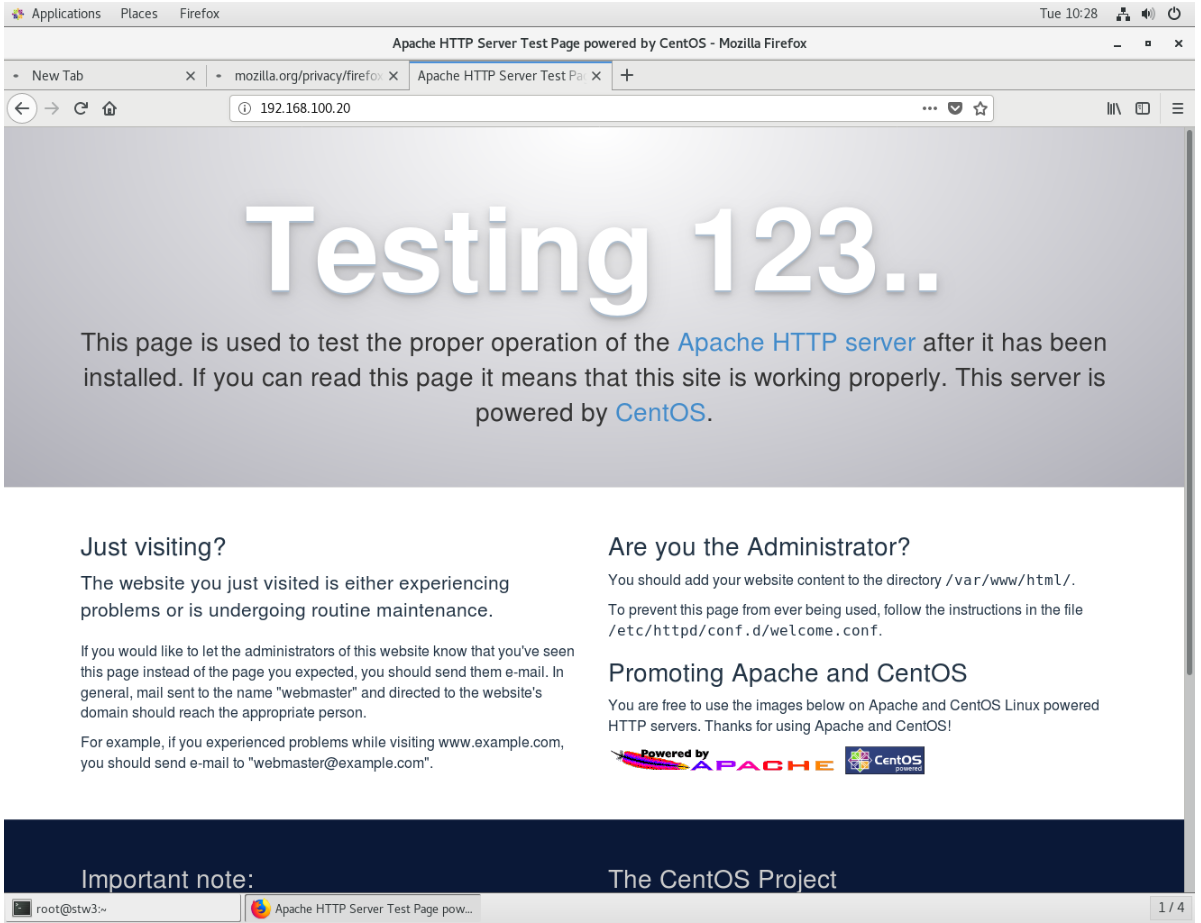Click the Firefox icon in the bottom taskbar

coord(260,908)
